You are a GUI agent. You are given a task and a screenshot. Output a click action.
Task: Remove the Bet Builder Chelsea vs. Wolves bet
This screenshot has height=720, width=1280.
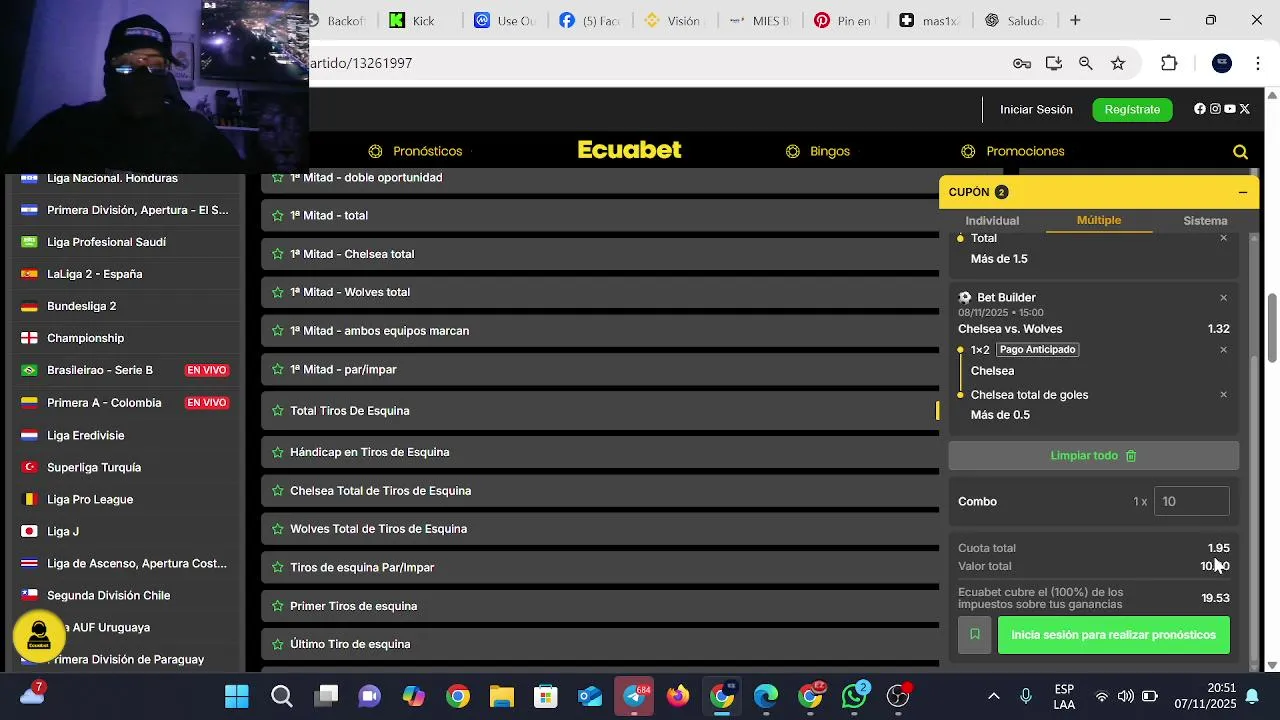[x=1223, y=298]
